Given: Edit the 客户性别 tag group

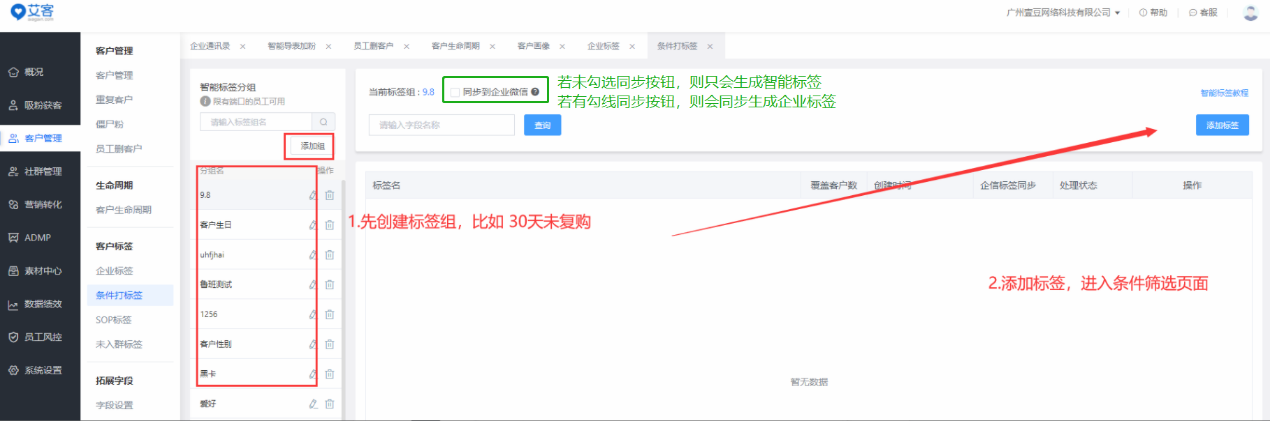Looking at the screenshot, I should pos(313,344).
